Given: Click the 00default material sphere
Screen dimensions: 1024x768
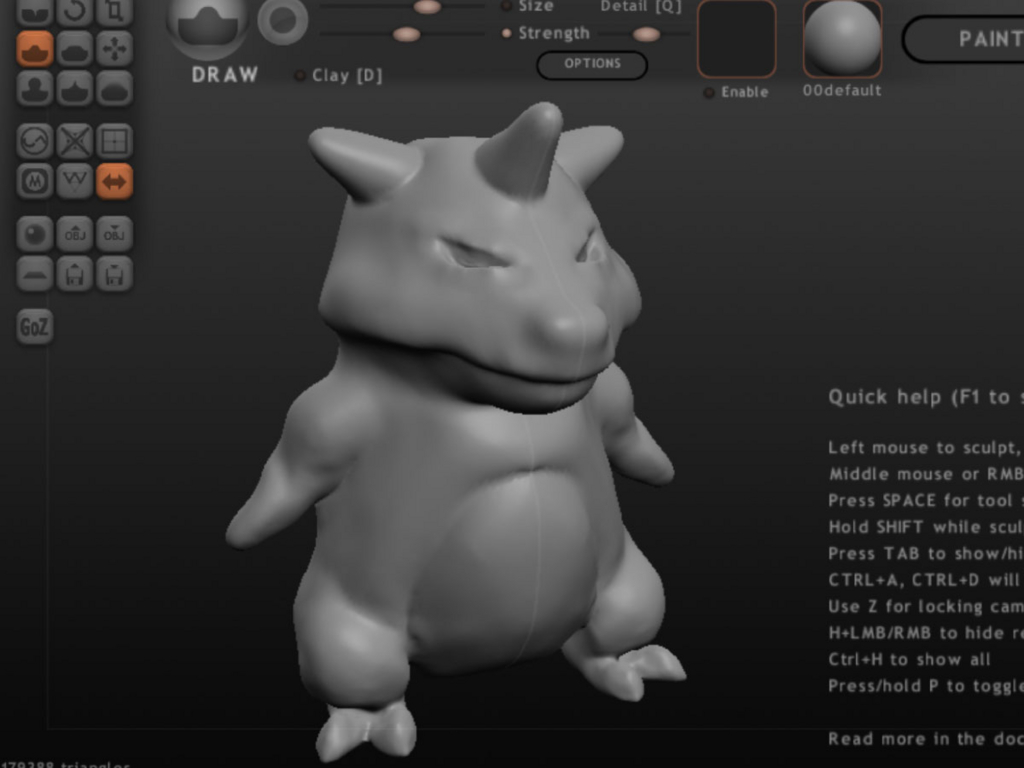Looking at the screenshot, I should tap(842, 39).
